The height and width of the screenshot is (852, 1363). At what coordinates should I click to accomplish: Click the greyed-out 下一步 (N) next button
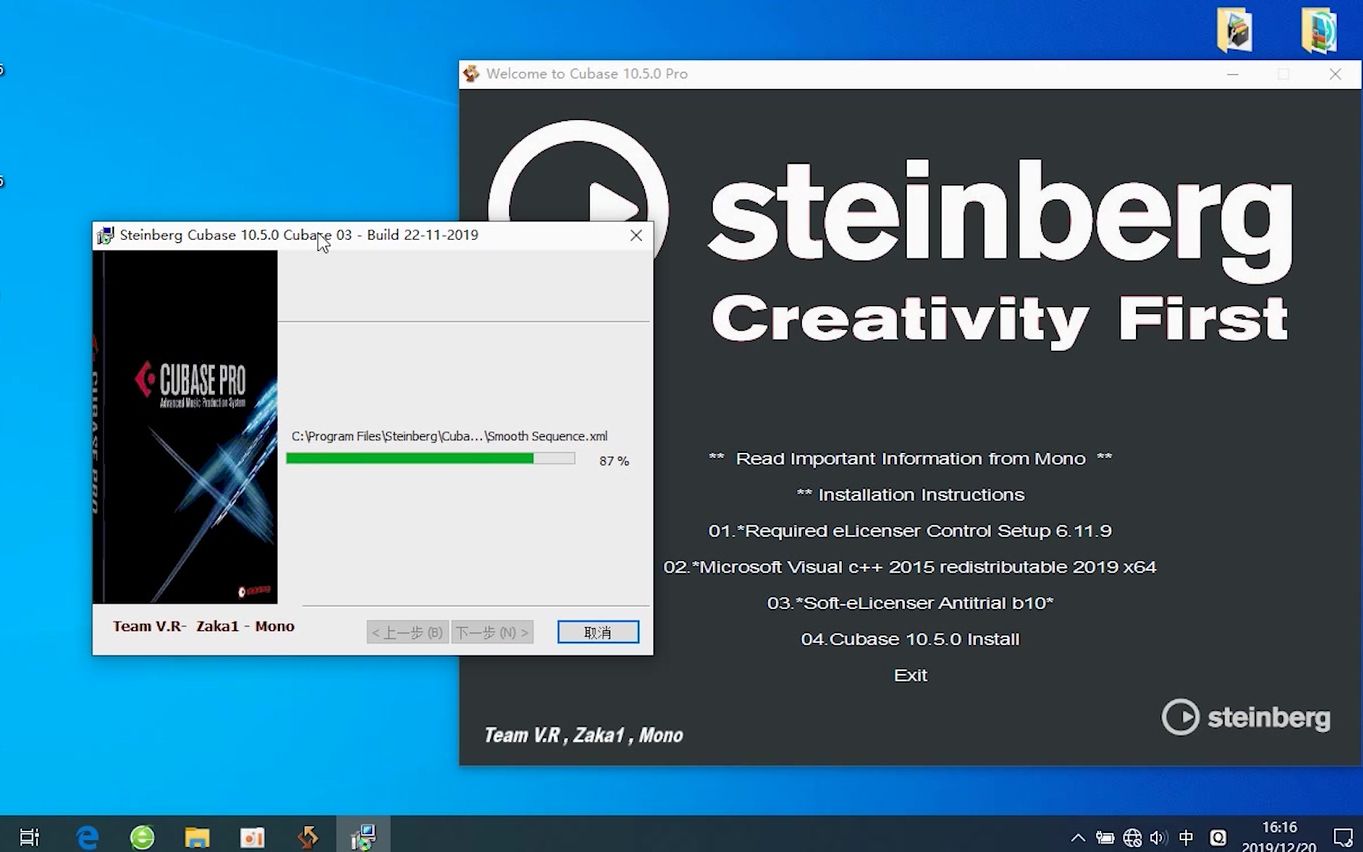(x=492, y=632)
